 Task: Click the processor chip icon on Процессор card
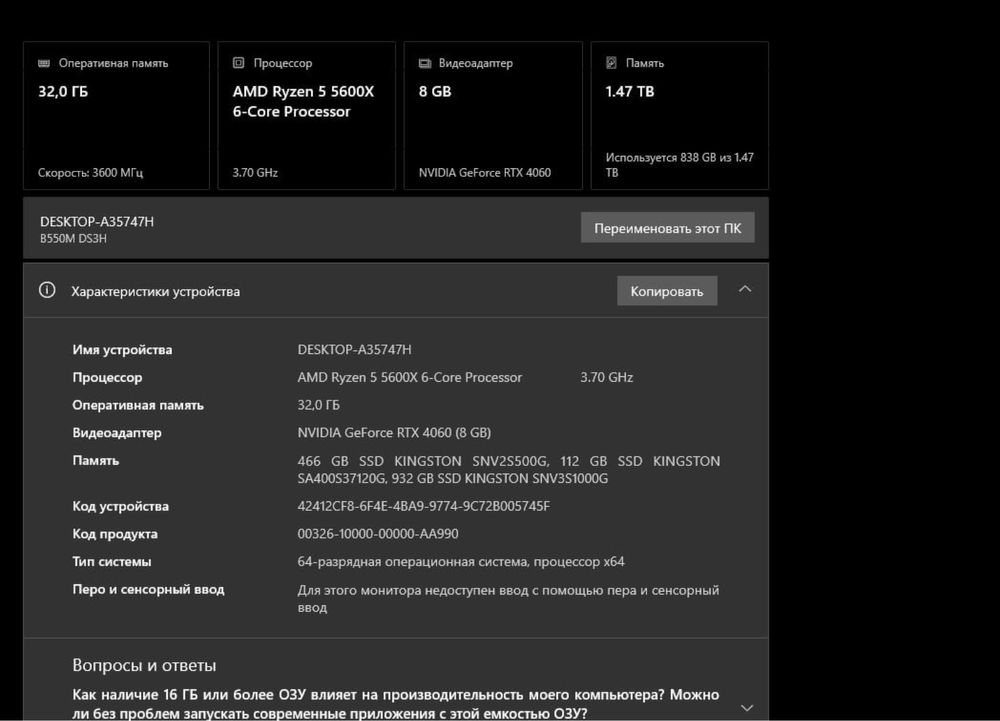[x=239, y=62]
